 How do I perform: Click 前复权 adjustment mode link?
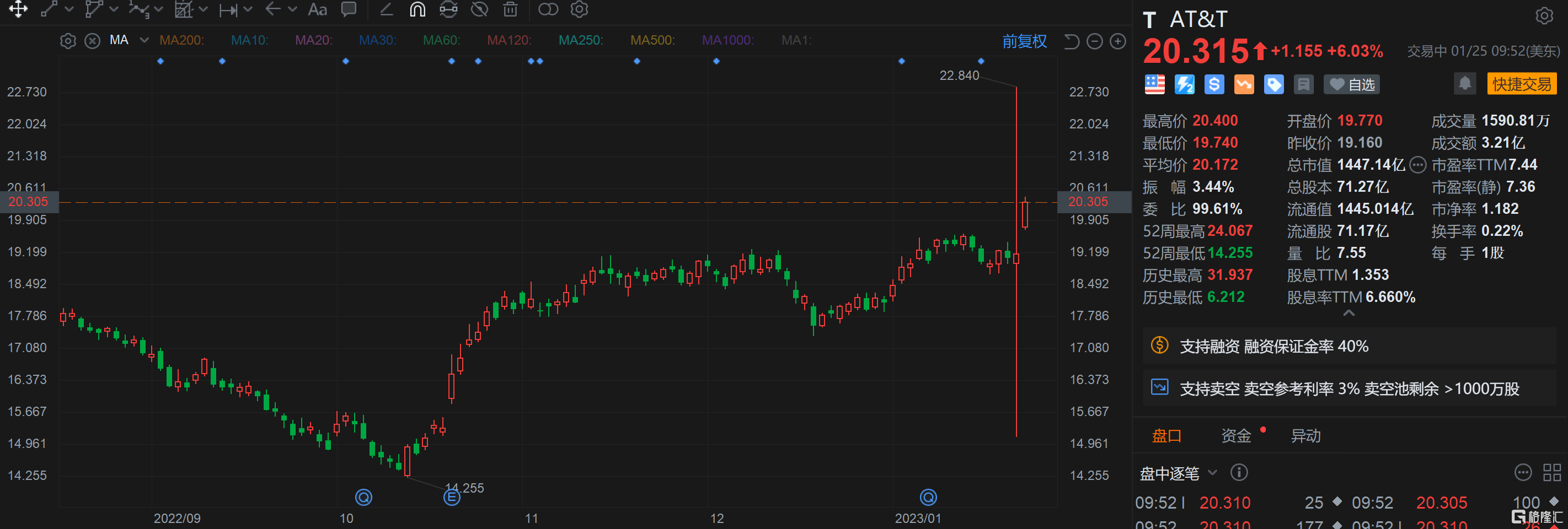coord(1024,41)
